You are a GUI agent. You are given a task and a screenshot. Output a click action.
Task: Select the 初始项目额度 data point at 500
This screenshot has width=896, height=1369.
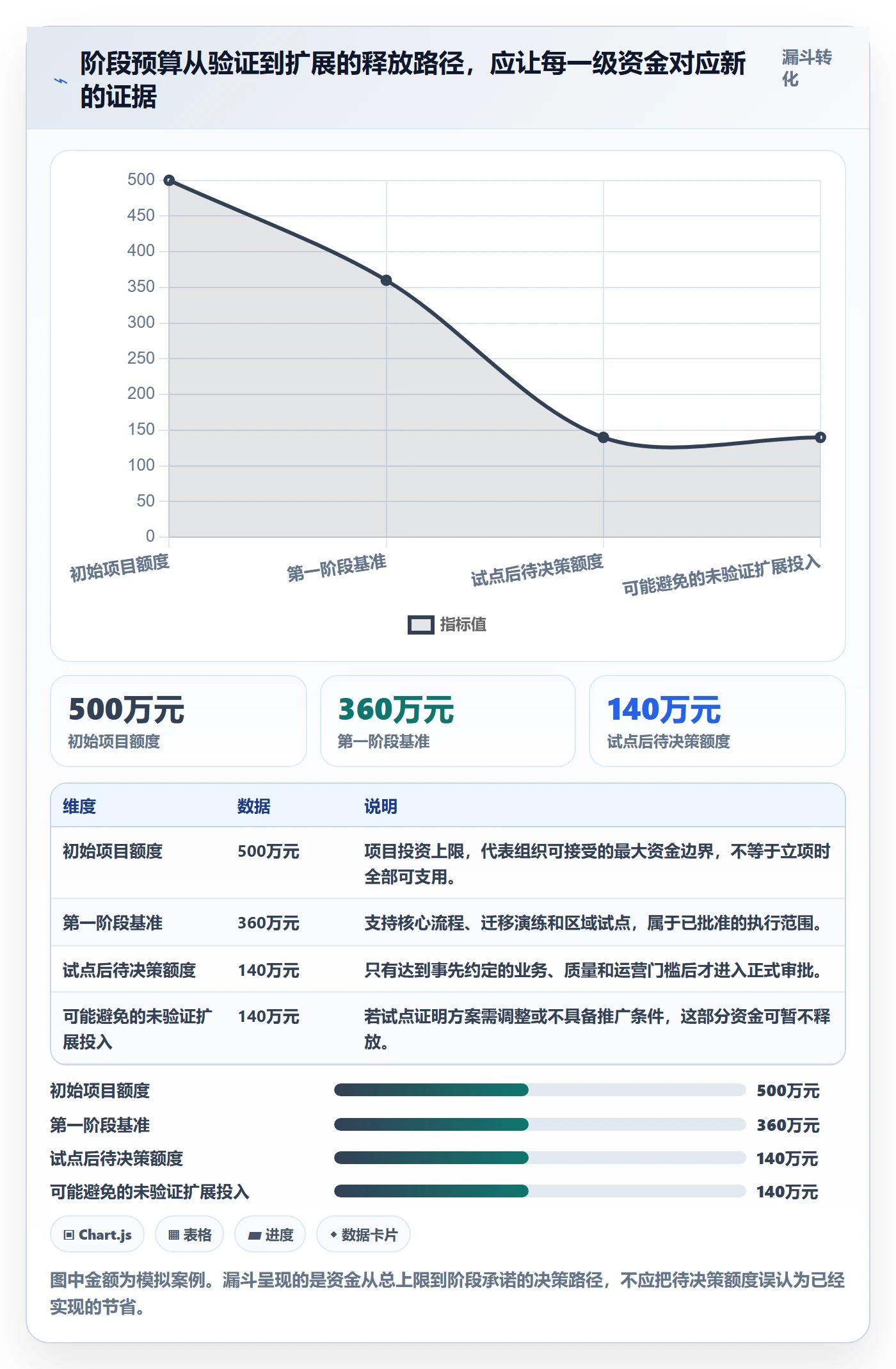pyautogui.click(x=170, y=181)
